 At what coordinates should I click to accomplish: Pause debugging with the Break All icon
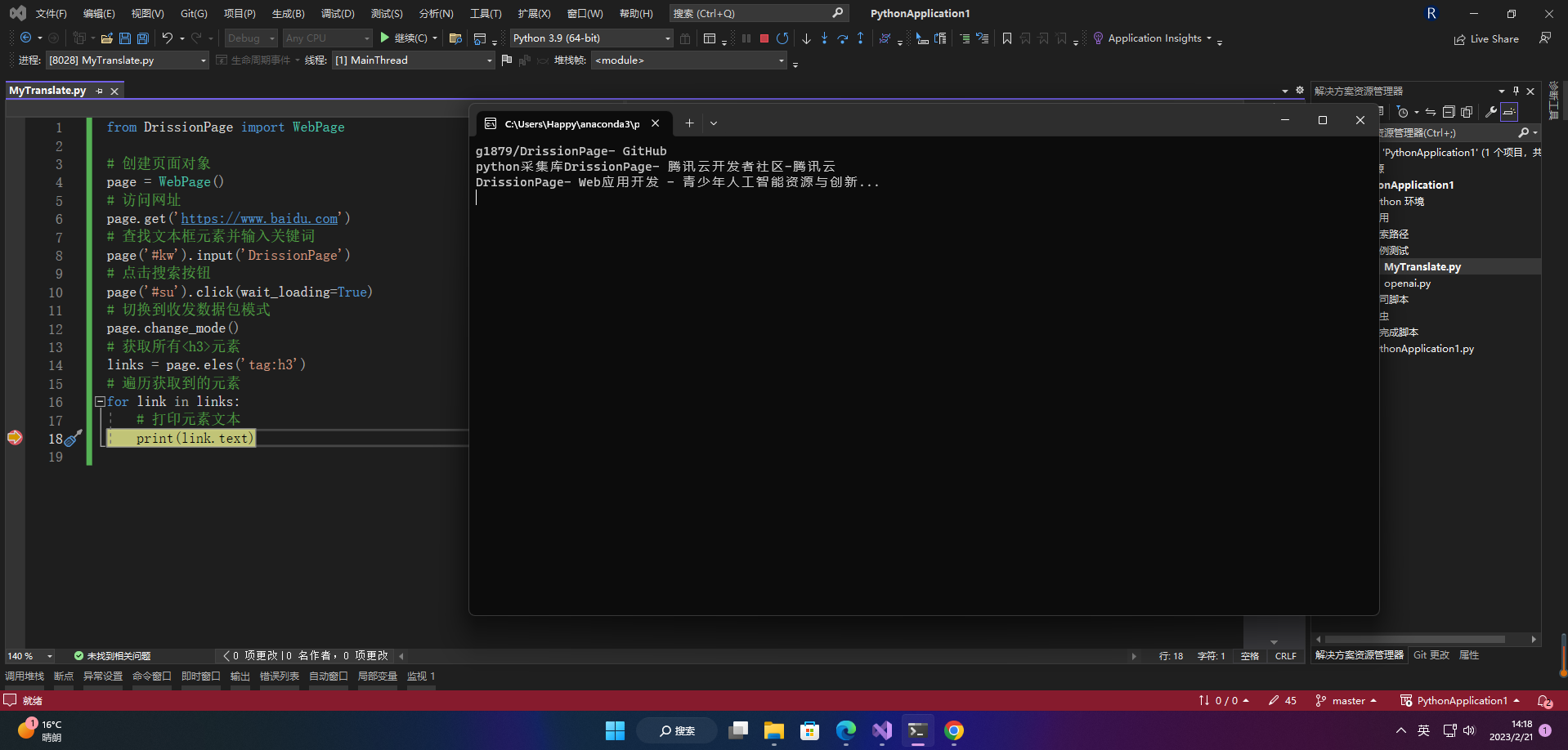746,38
